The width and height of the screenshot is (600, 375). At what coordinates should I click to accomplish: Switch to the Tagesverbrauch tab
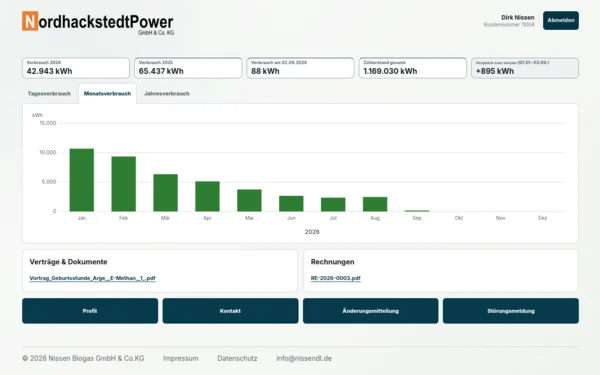point(49,94)
